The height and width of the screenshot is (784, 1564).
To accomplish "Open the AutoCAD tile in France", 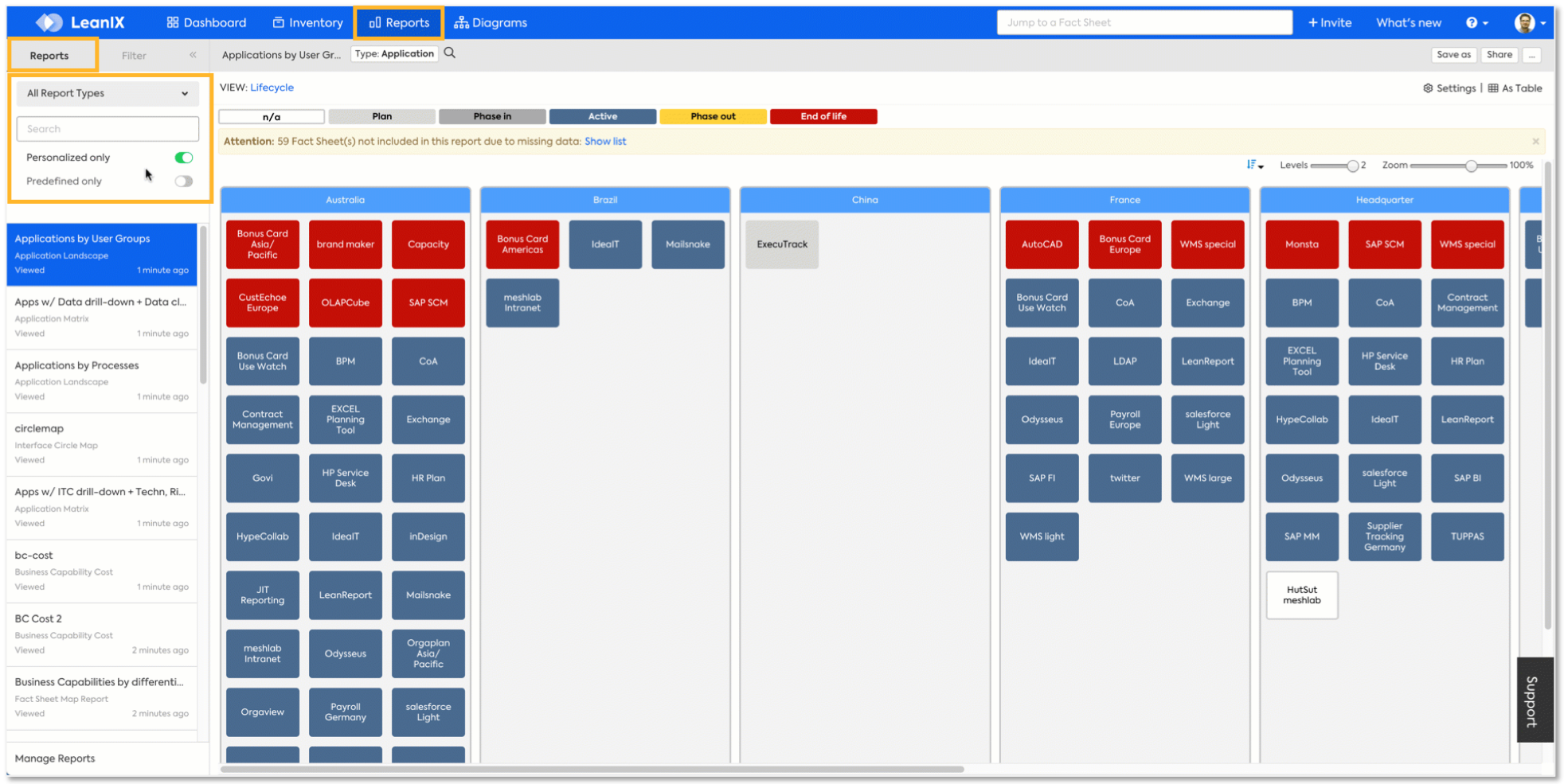I will point(1042,244).
